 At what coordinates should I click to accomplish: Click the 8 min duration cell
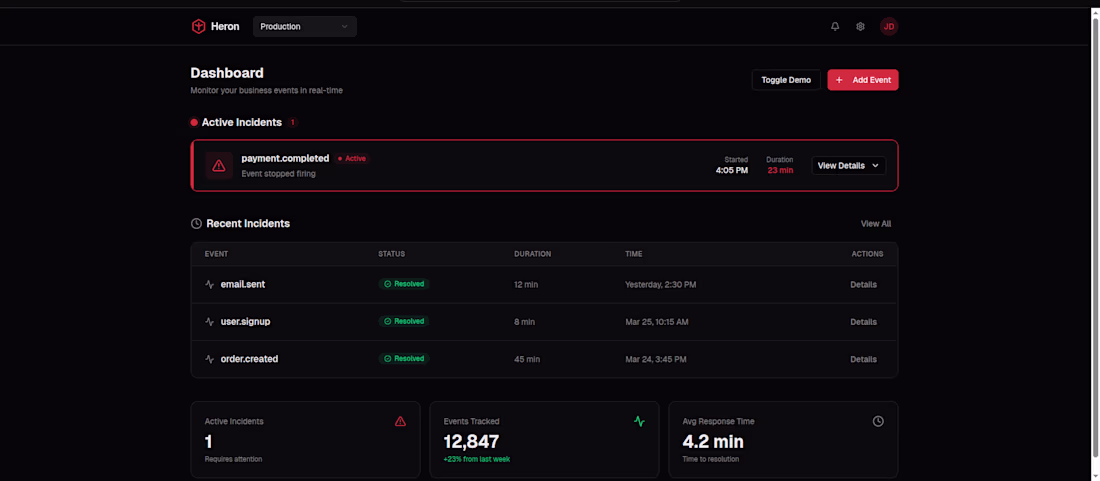(525, 322)
